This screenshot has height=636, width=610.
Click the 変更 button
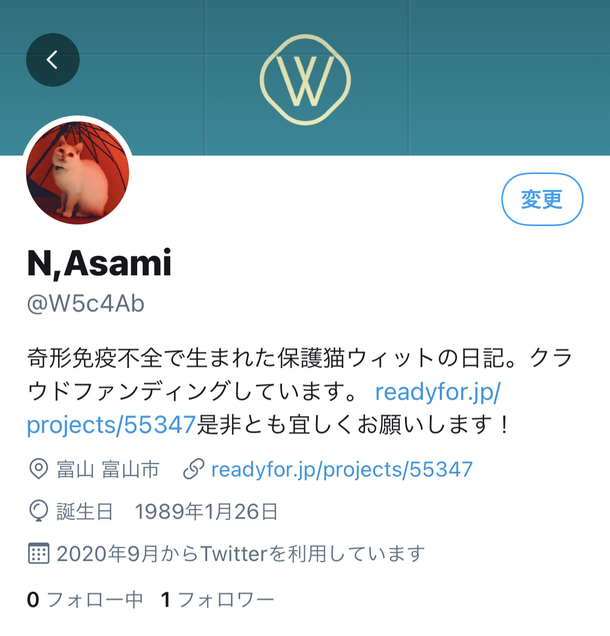click(542, 199)
